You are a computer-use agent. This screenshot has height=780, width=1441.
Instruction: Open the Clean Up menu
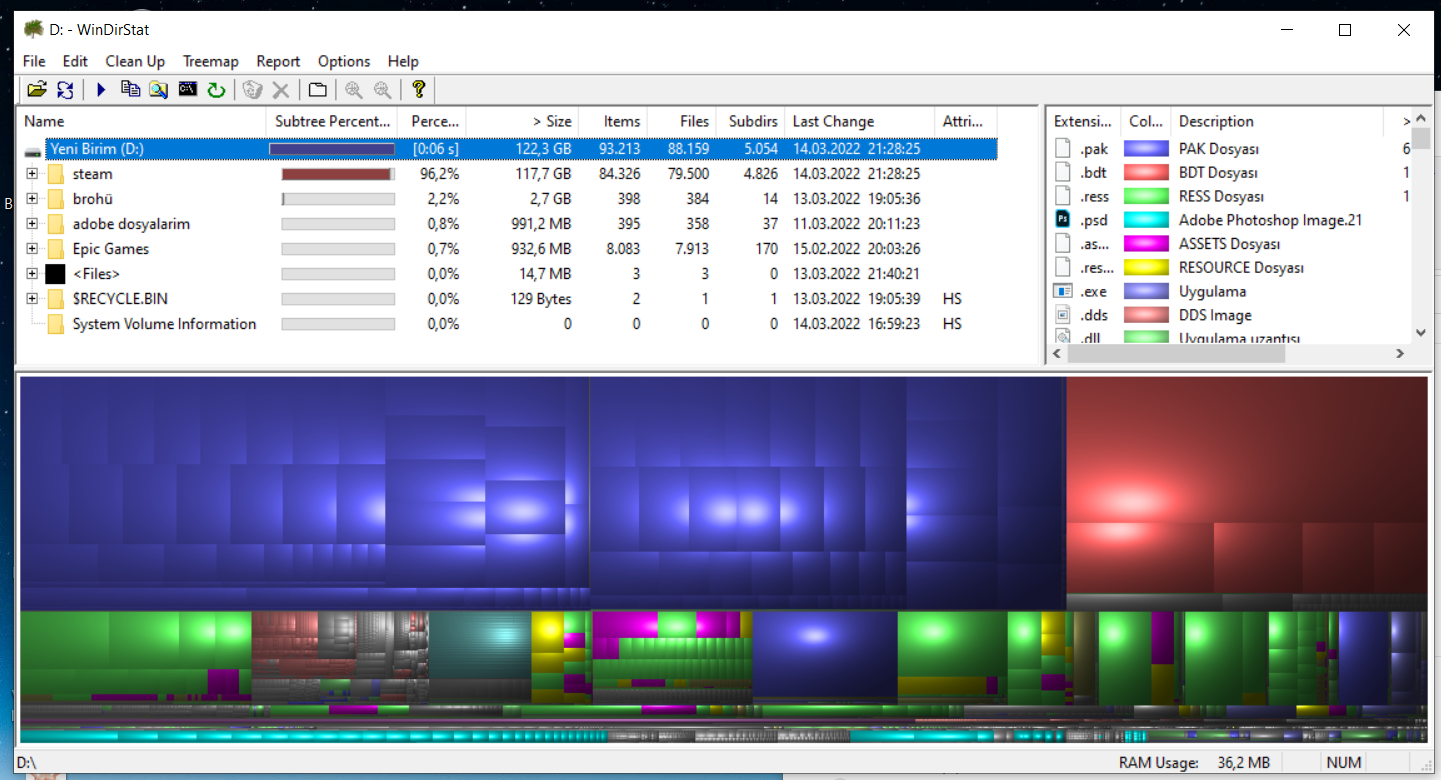click(136, 61)
